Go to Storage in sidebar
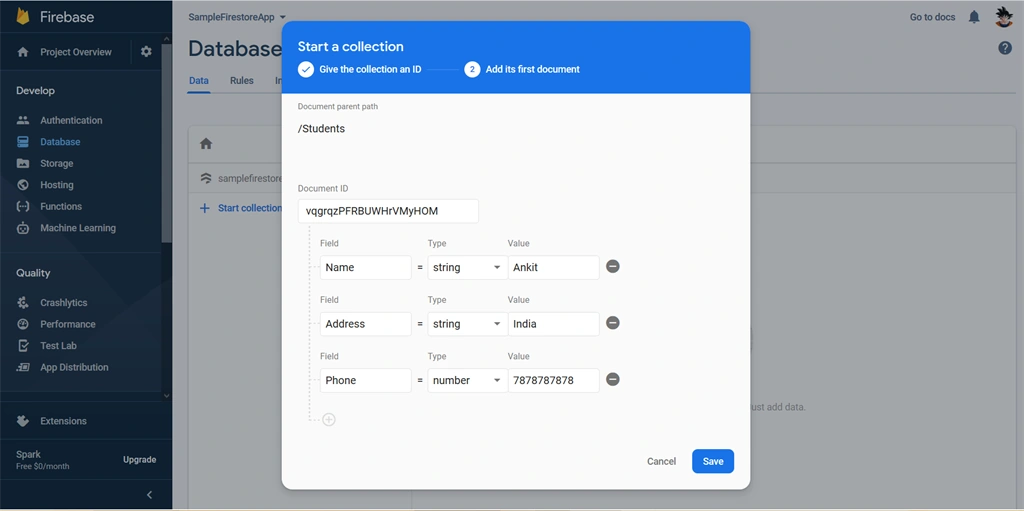This screenshot has height=511, width=1024. point(57,163)
